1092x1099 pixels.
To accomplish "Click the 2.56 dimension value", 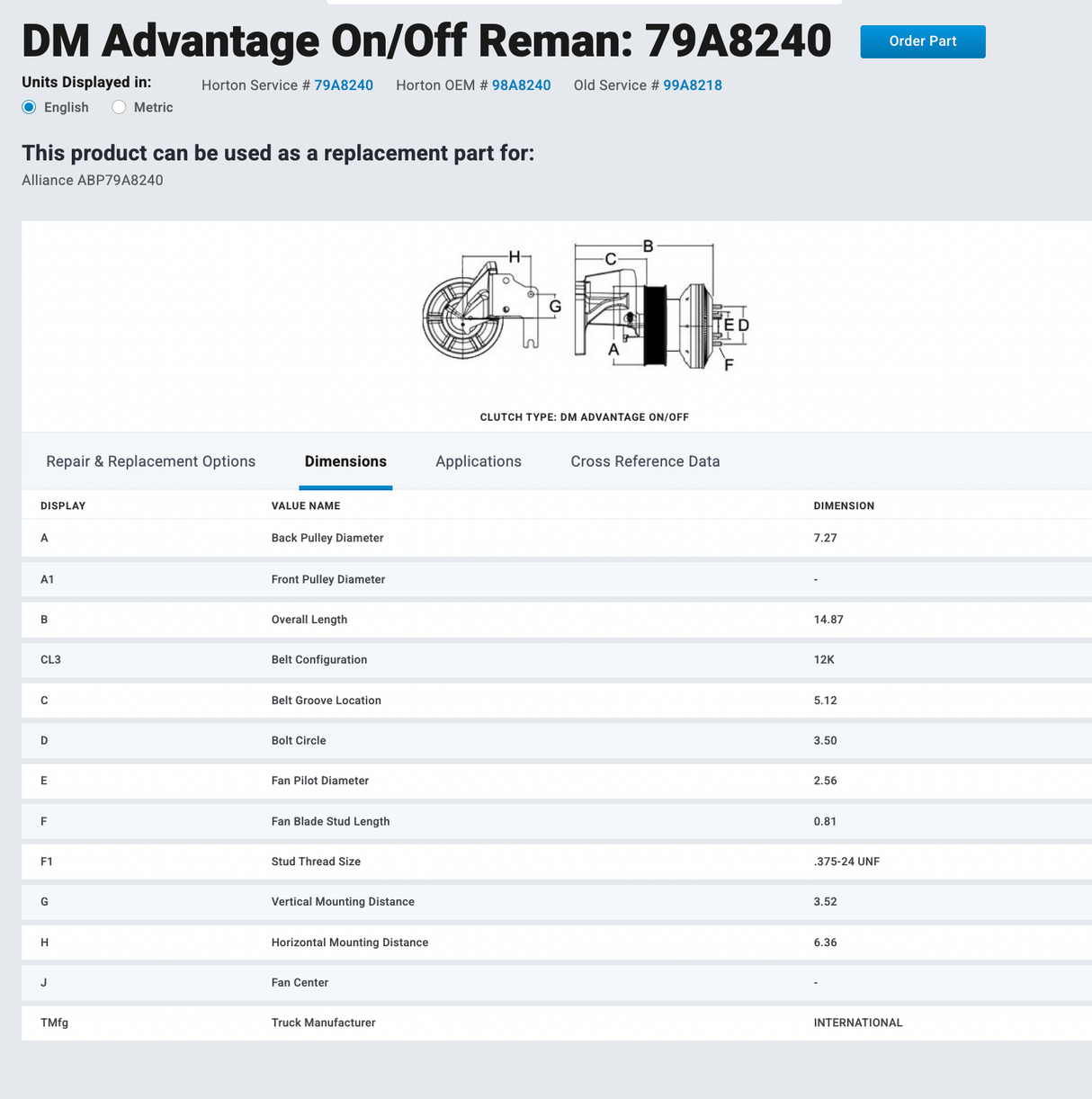I will [825, 781].
